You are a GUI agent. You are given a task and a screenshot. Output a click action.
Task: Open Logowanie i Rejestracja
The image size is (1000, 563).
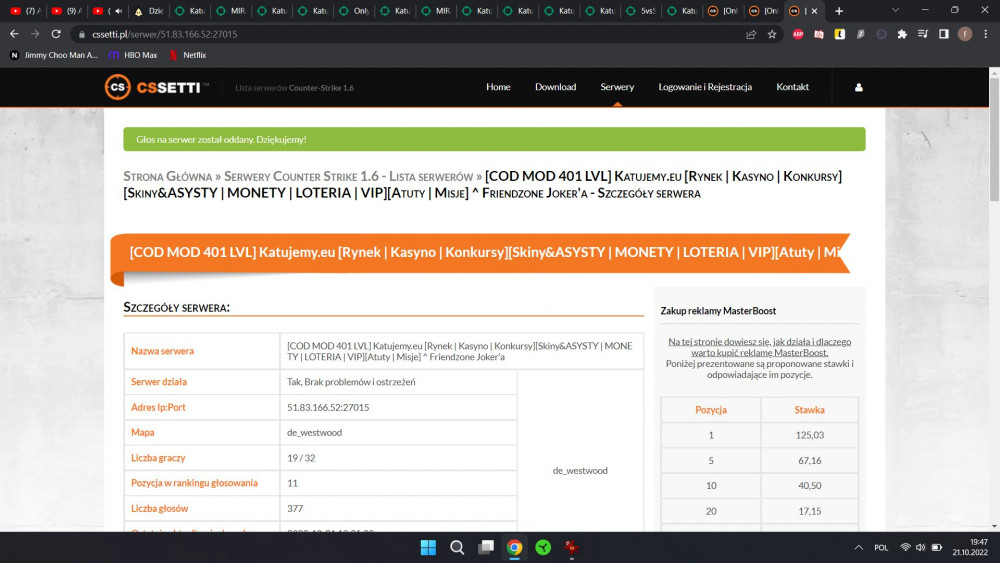[705, 87]
